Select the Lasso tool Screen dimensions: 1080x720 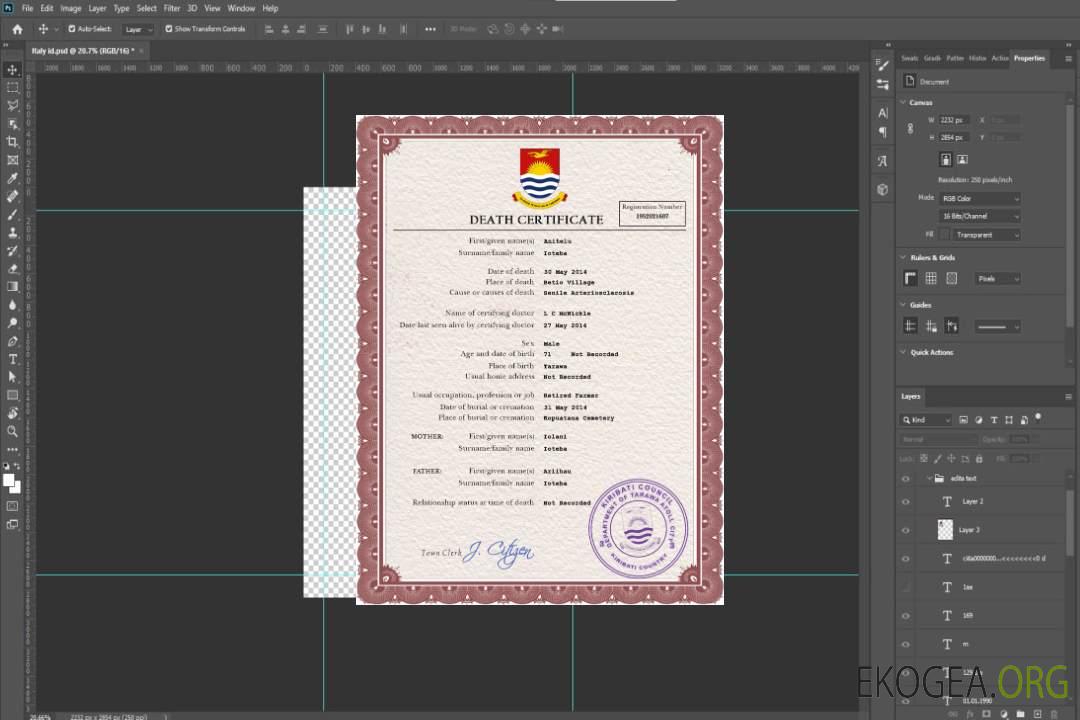[12, 105]
